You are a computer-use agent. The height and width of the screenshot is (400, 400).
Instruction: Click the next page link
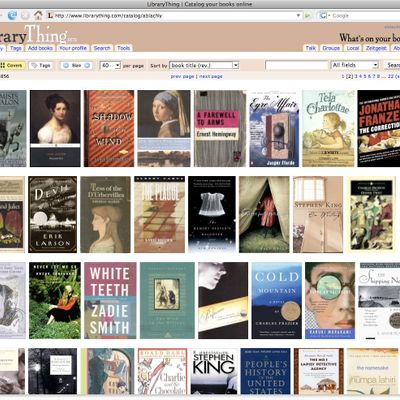[x=211, y=76]
